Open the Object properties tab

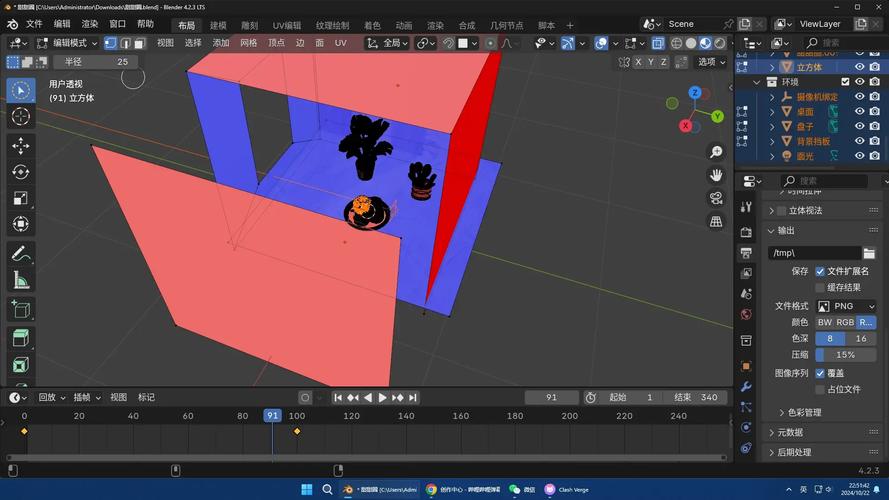tap(746, 366)
